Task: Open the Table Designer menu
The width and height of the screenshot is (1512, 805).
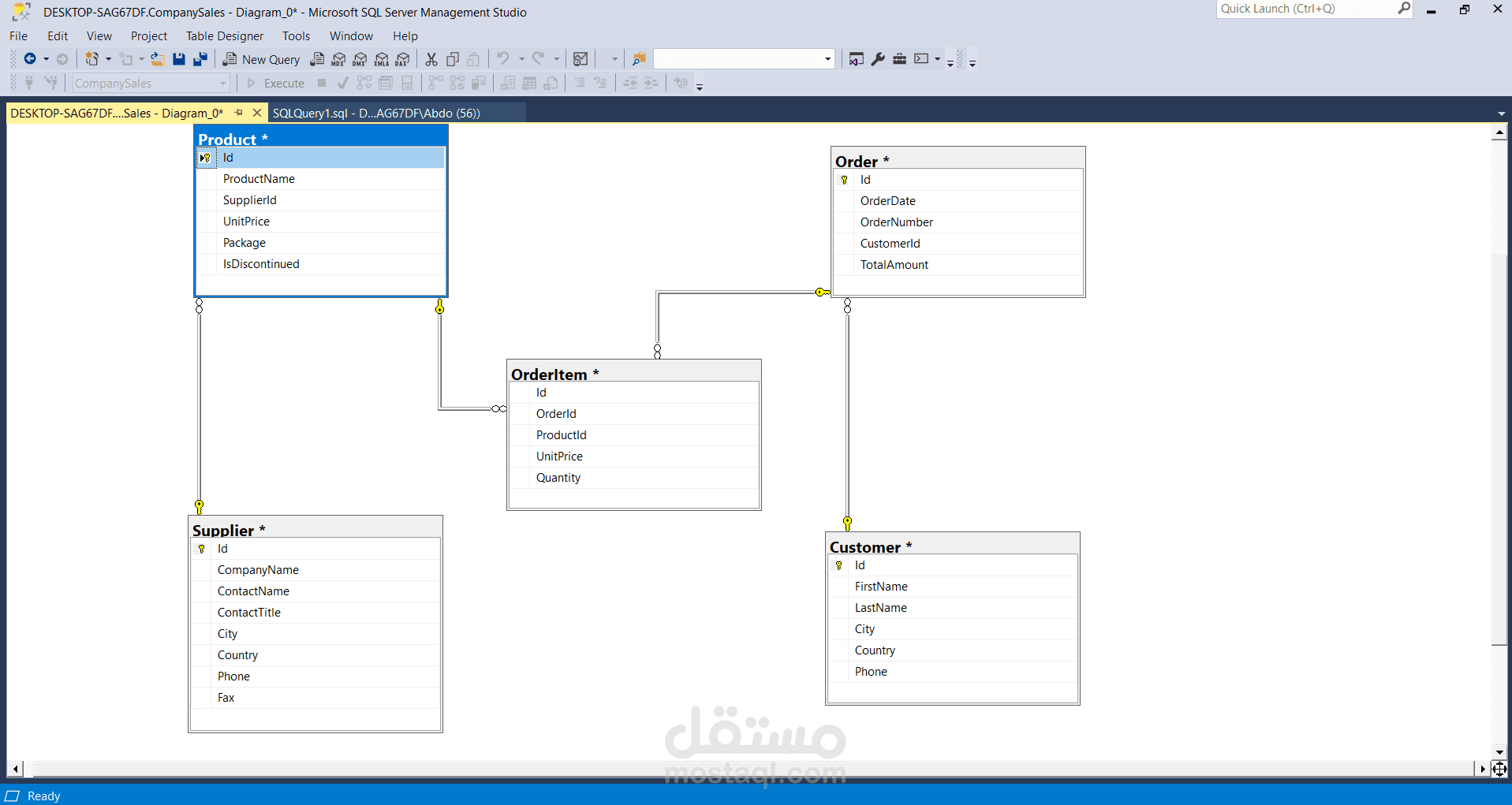Action: pos(224,36)
